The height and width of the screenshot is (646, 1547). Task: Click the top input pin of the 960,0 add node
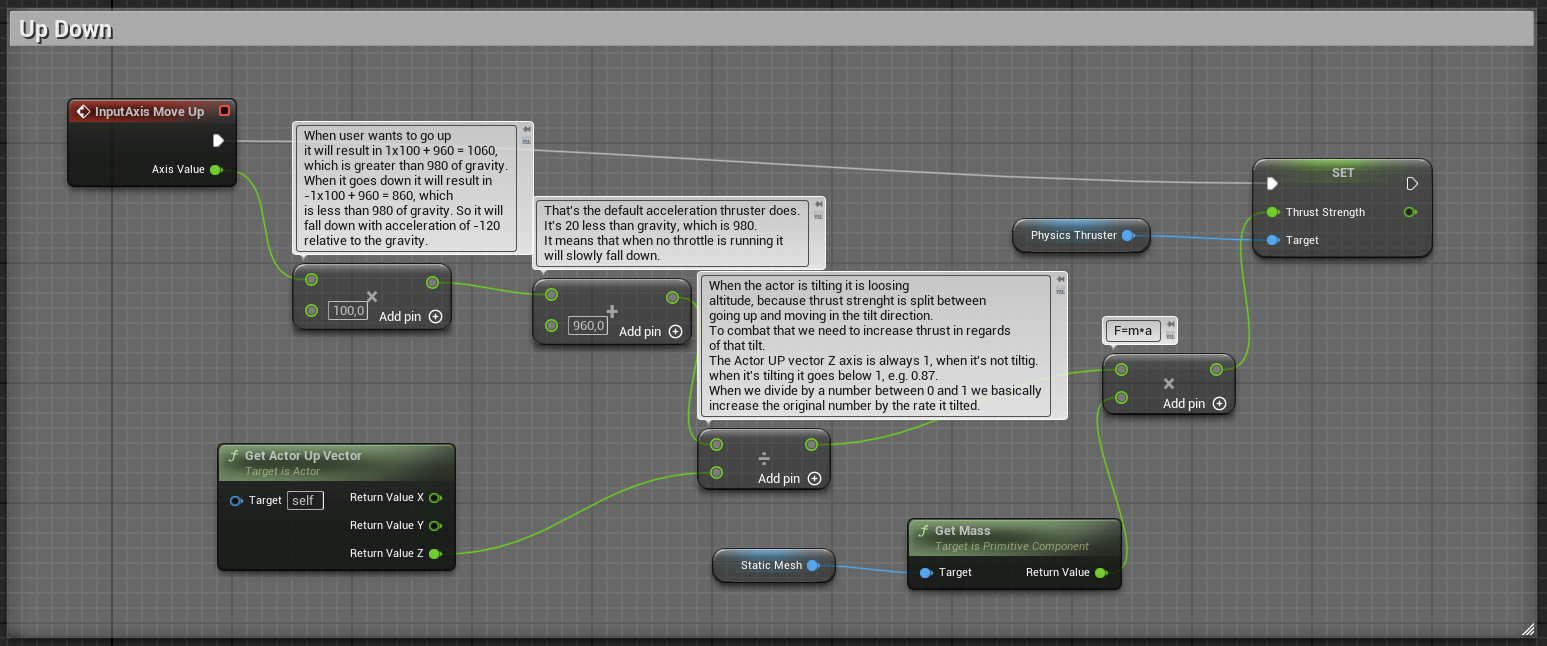(x=551, y=295)
